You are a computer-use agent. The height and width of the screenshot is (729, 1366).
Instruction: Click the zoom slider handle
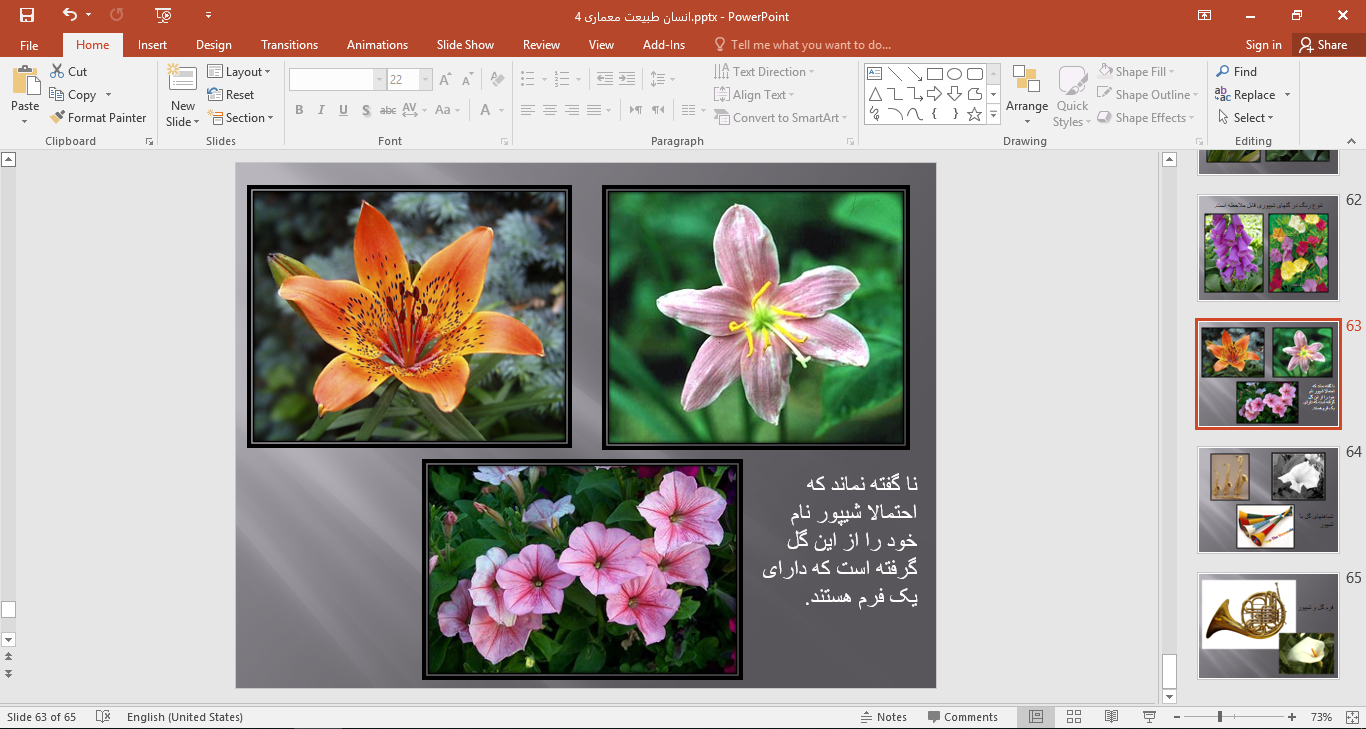tap(1219, 717)
